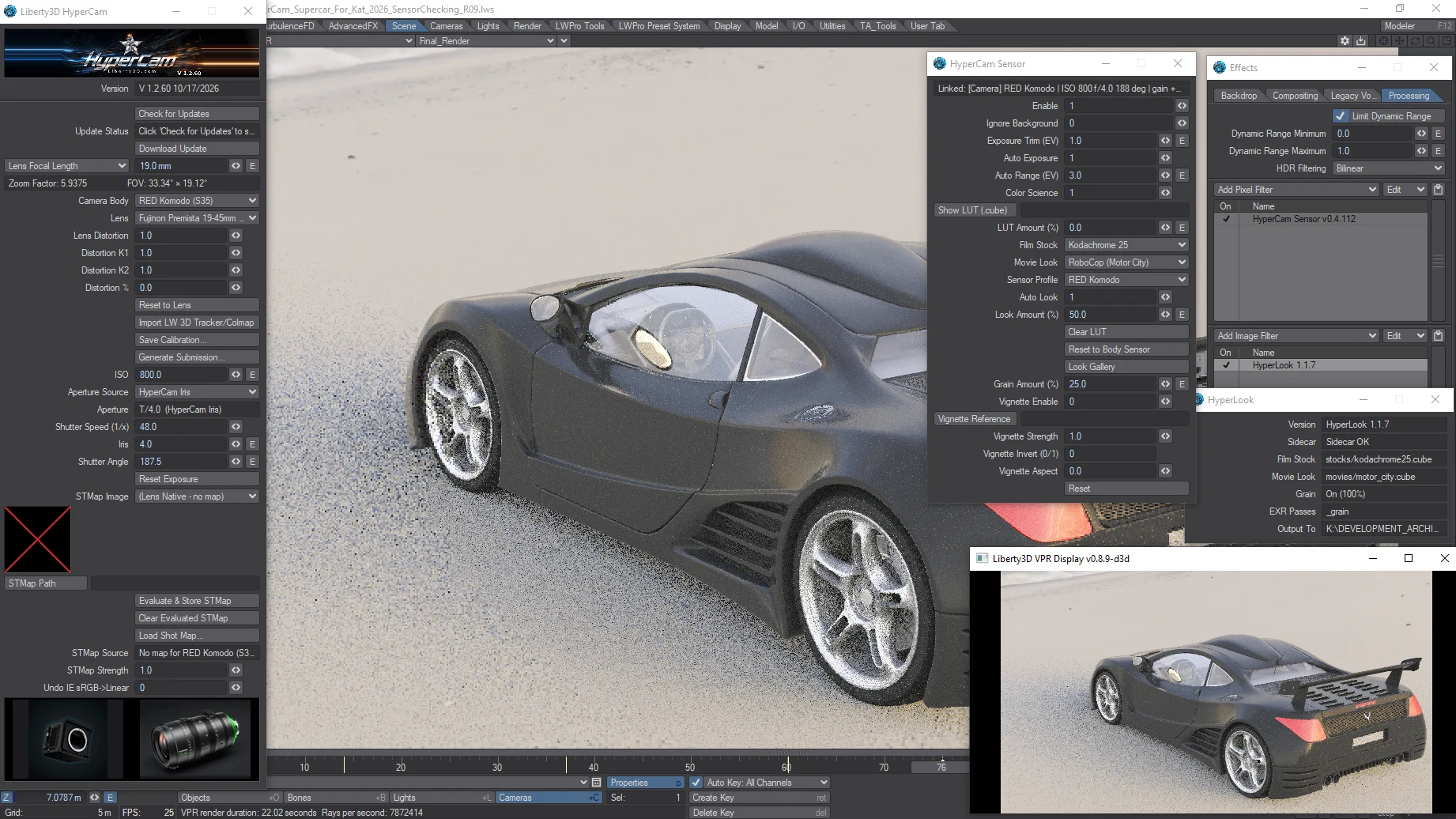Toggle Limit Dynamic Range checkbox

coord(1341,116)
